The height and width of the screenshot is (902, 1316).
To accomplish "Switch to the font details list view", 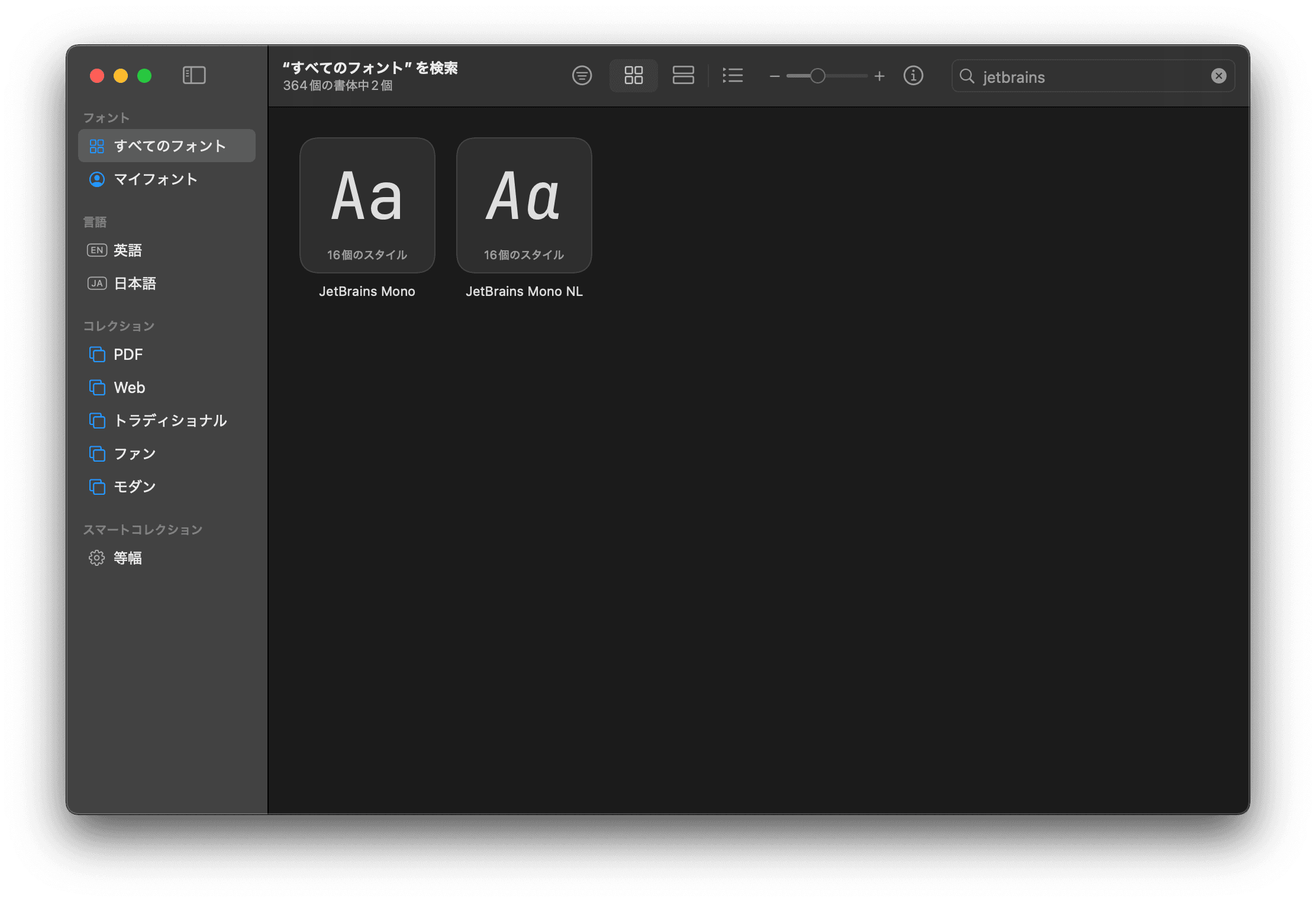I will (733, 76).
